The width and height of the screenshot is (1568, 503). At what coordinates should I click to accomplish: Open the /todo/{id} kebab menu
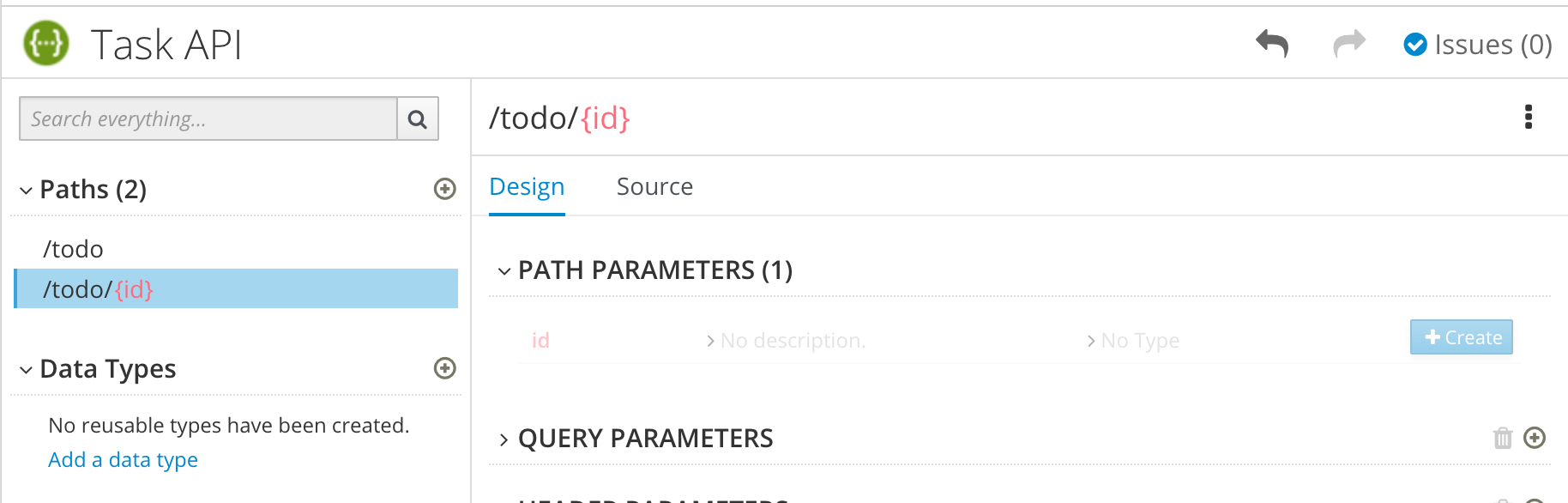pos(1528,118)
